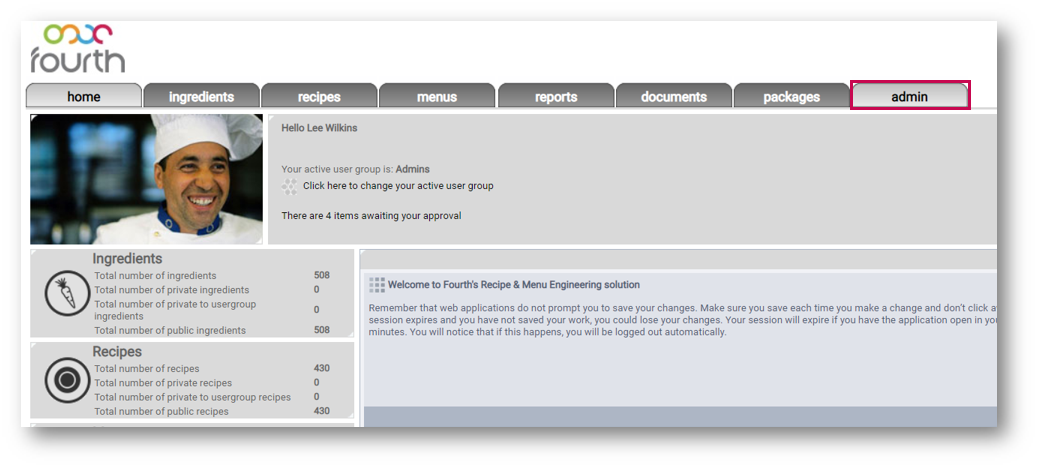Open the home tab
Screen dimensions: 1039x469
click(83, 96)
